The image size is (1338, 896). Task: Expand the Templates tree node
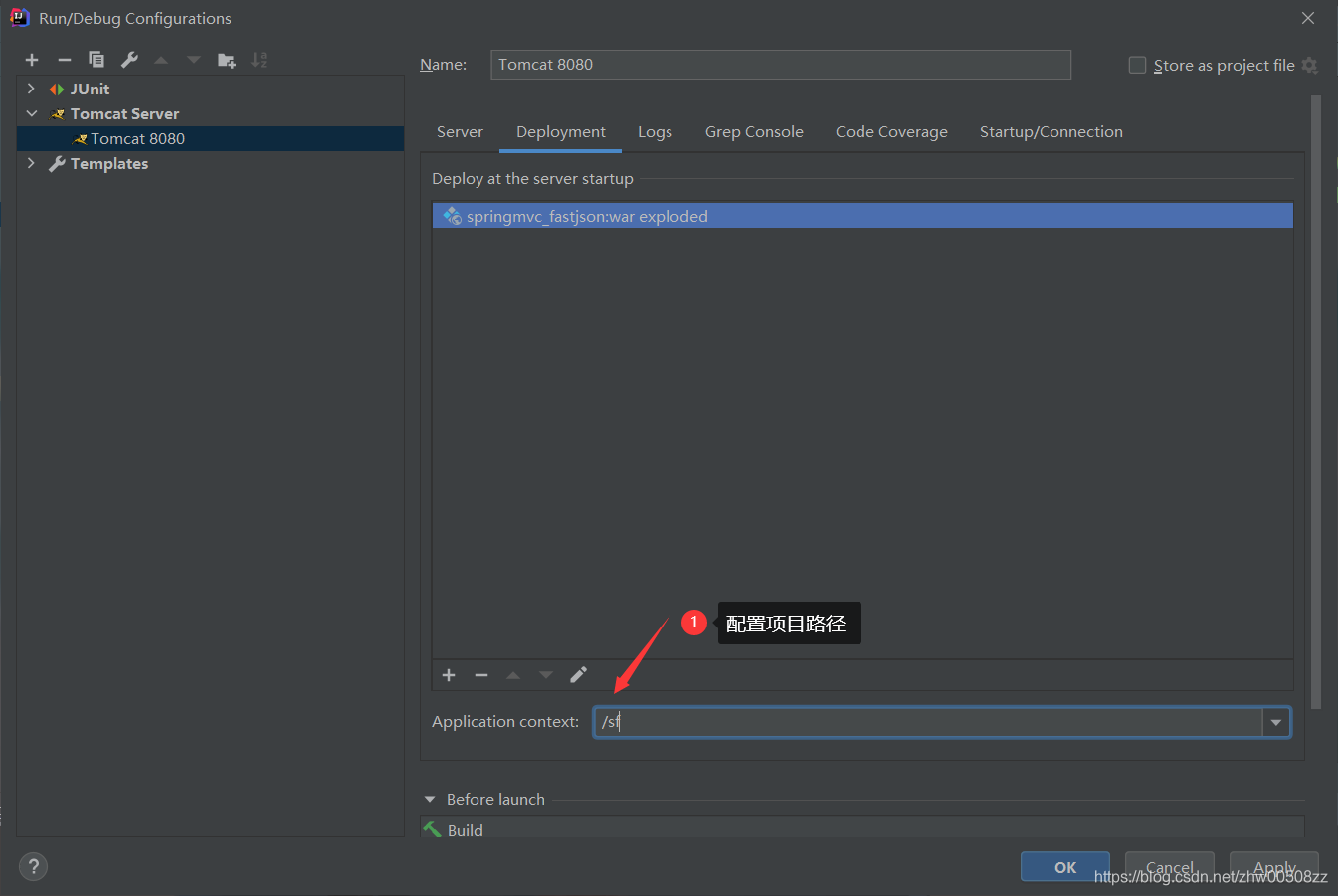point(31,163)
